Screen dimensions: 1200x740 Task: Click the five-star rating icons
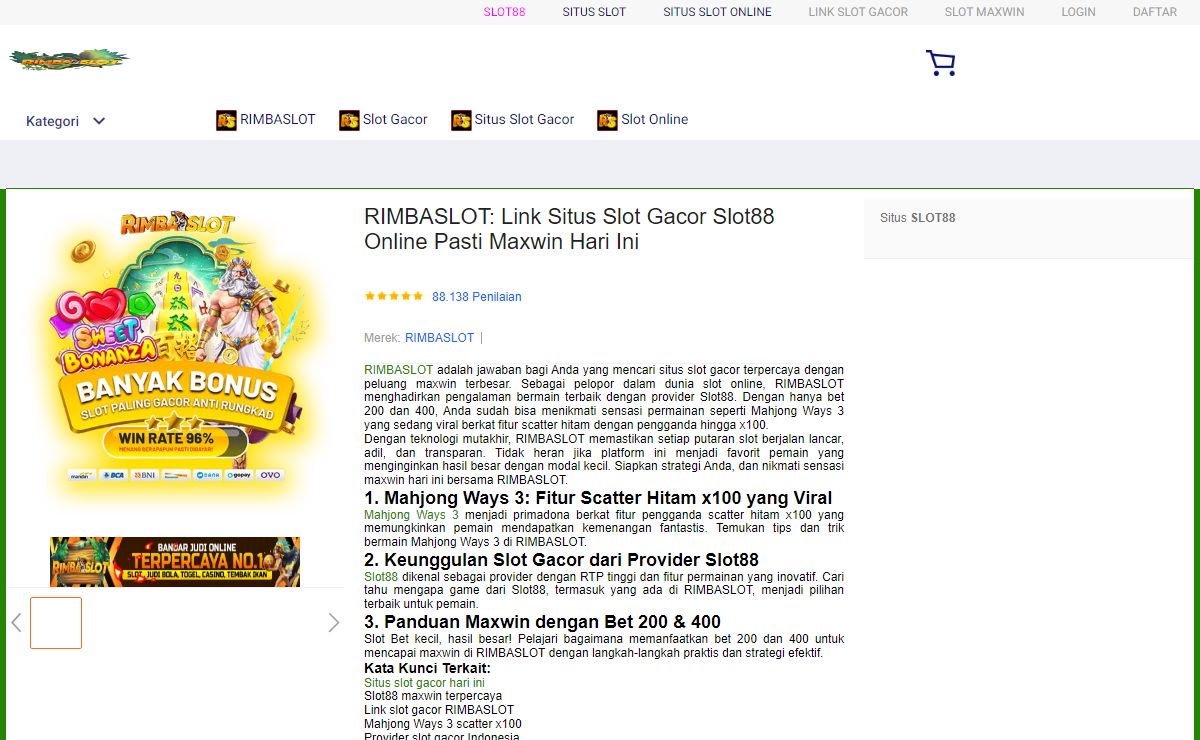click(394, 296)
